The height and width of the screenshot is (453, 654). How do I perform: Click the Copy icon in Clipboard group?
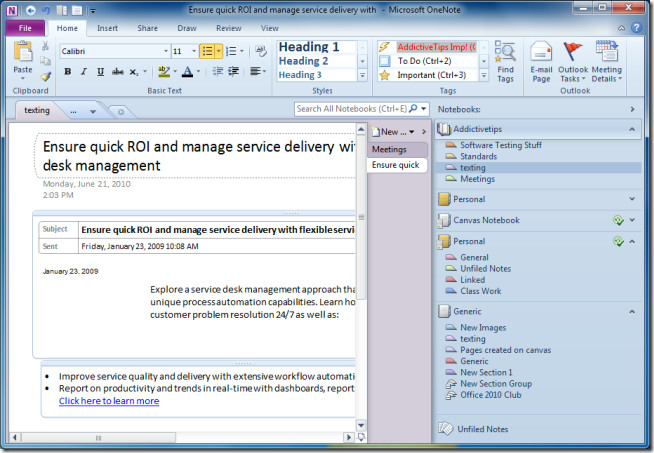[x=45, y=61]
